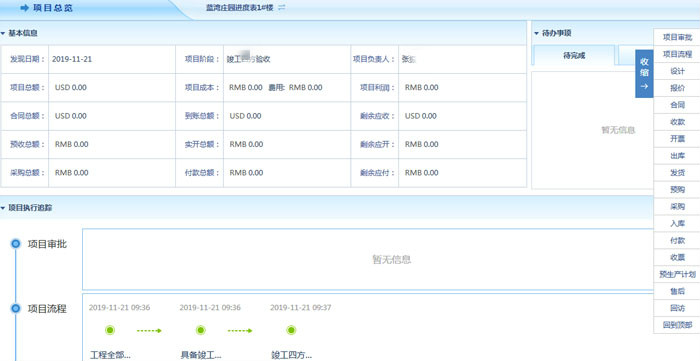Click green step dot above 竣工四方...
Screen dimensions: 700x361
point(292,330)
